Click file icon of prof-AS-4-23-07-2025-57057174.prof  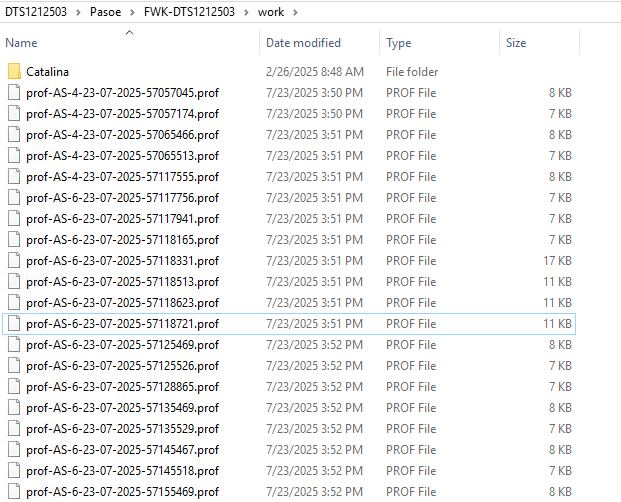[14, 114]
